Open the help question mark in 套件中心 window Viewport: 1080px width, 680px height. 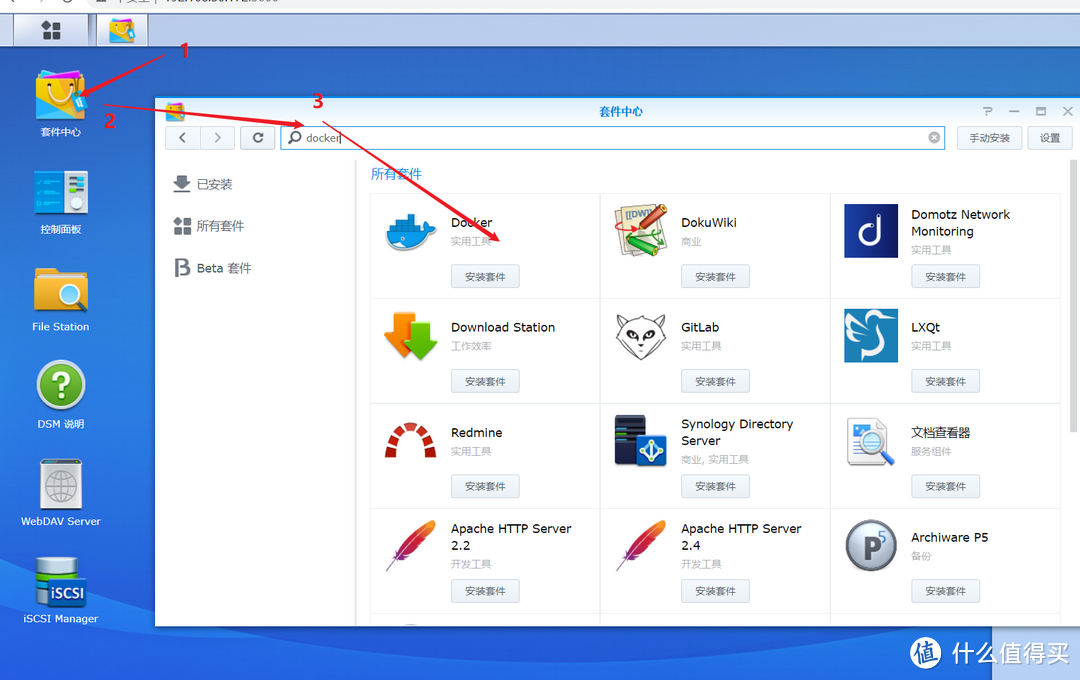[988, 111]
